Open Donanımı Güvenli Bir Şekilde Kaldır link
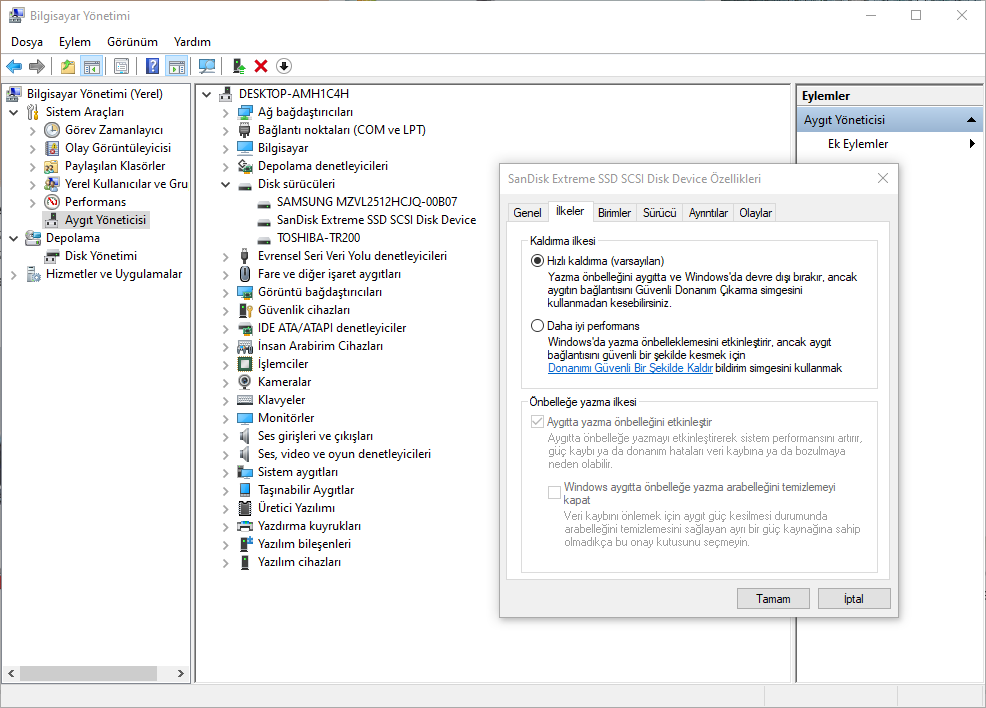The image size is (986, 708). (630, 368)
